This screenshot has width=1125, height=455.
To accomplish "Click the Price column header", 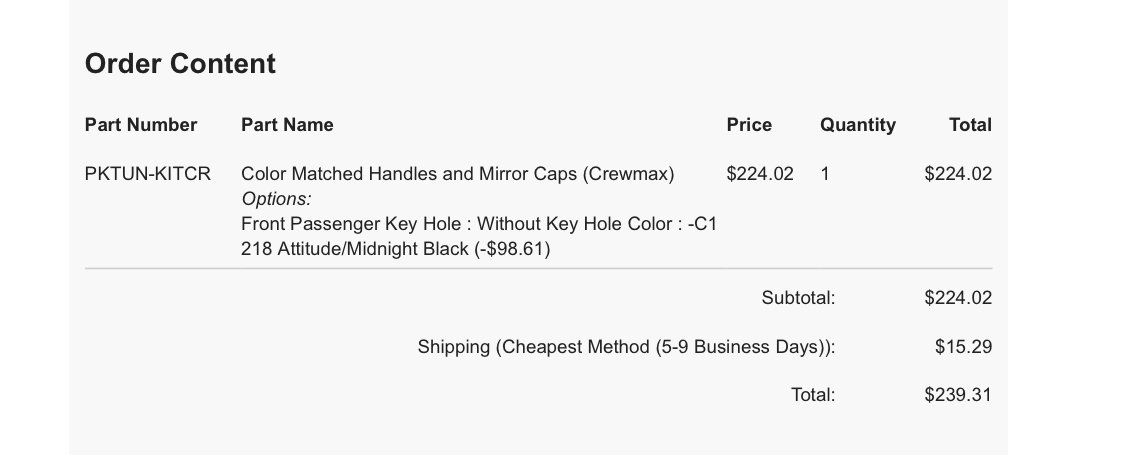I will 749,125.
